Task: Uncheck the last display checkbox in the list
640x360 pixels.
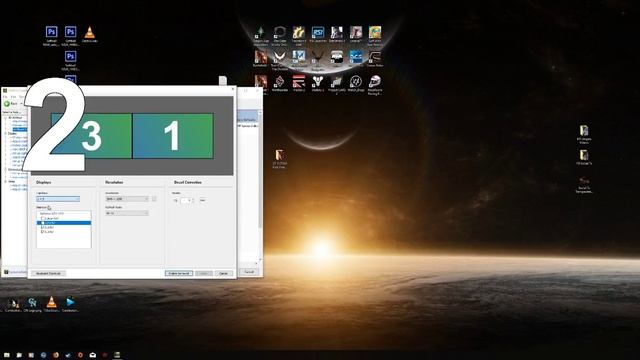Action: [x=43, y=232]
